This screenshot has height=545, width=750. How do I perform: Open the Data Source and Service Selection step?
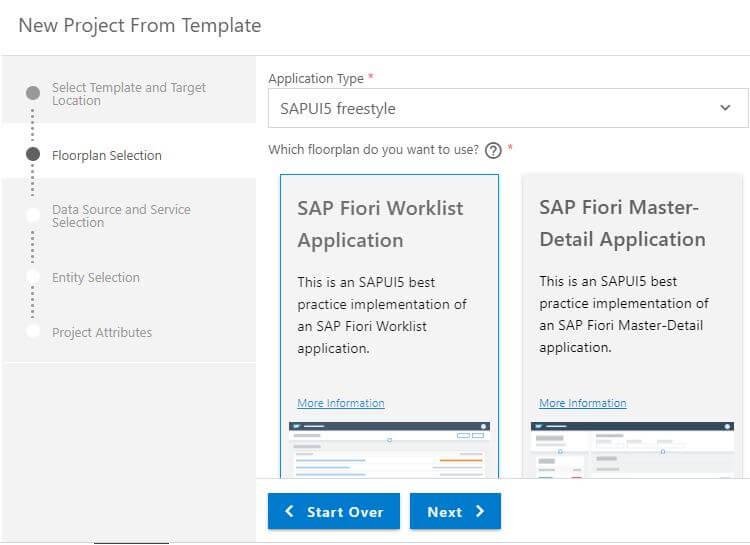point(121,216)
